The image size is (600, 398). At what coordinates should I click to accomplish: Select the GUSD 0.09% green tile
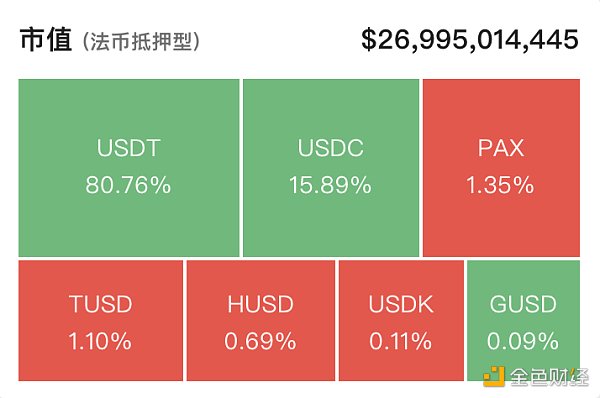(x=523, y=321)
